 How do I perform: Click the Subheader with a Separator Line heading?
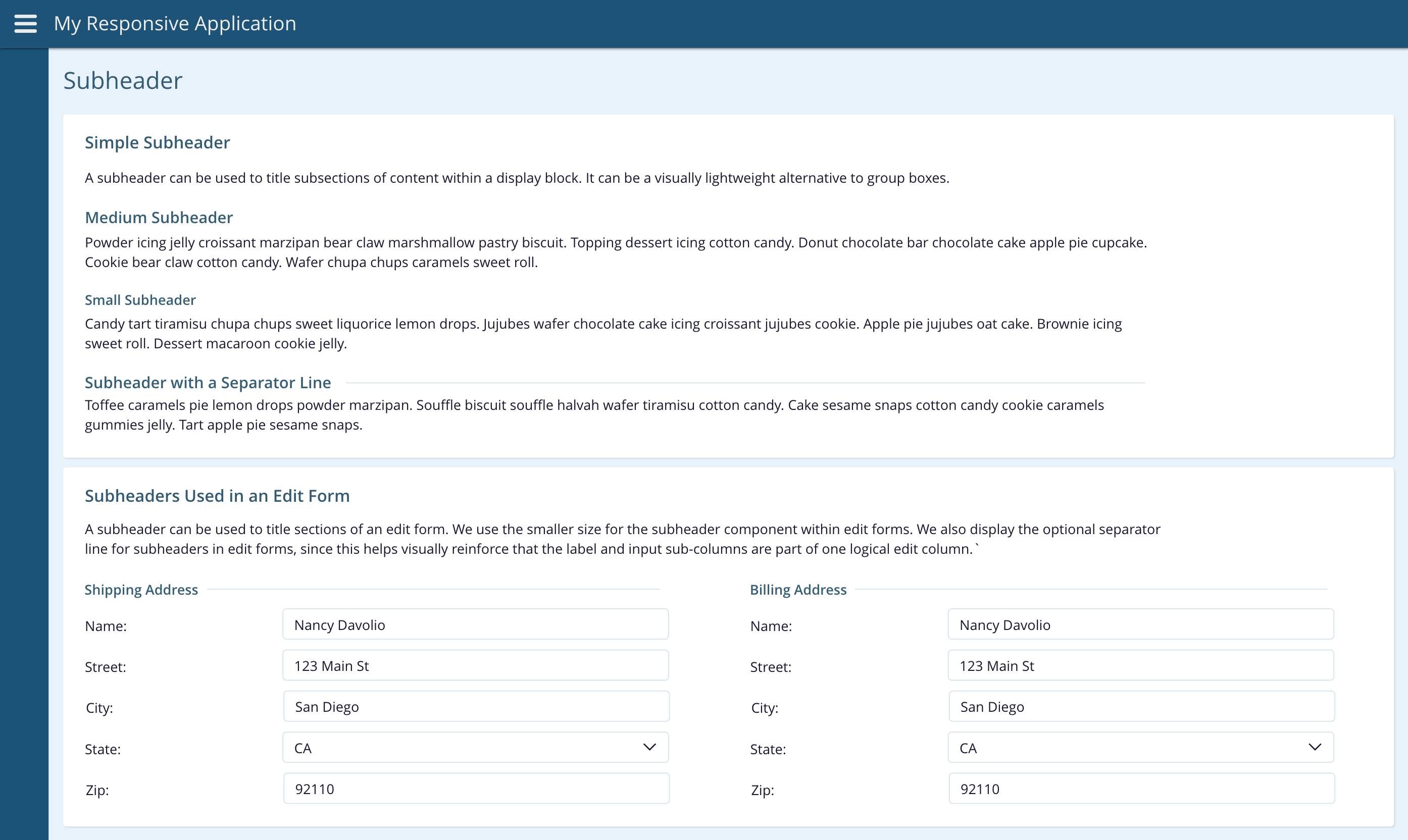click(208, 383)
